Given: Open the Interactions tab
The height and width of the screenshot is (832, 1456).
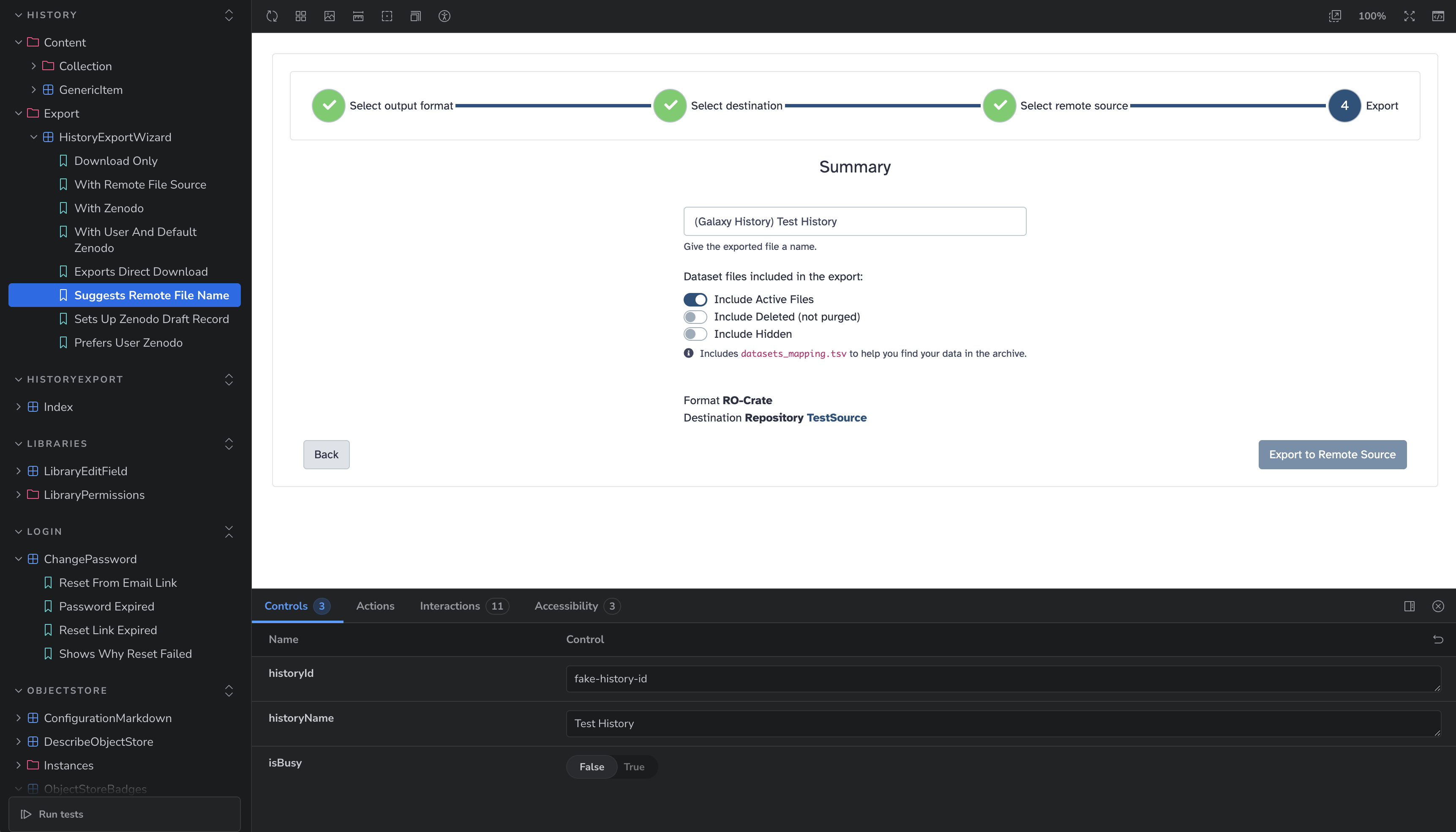Looking at the screenshot, I should tap(464, 606).
